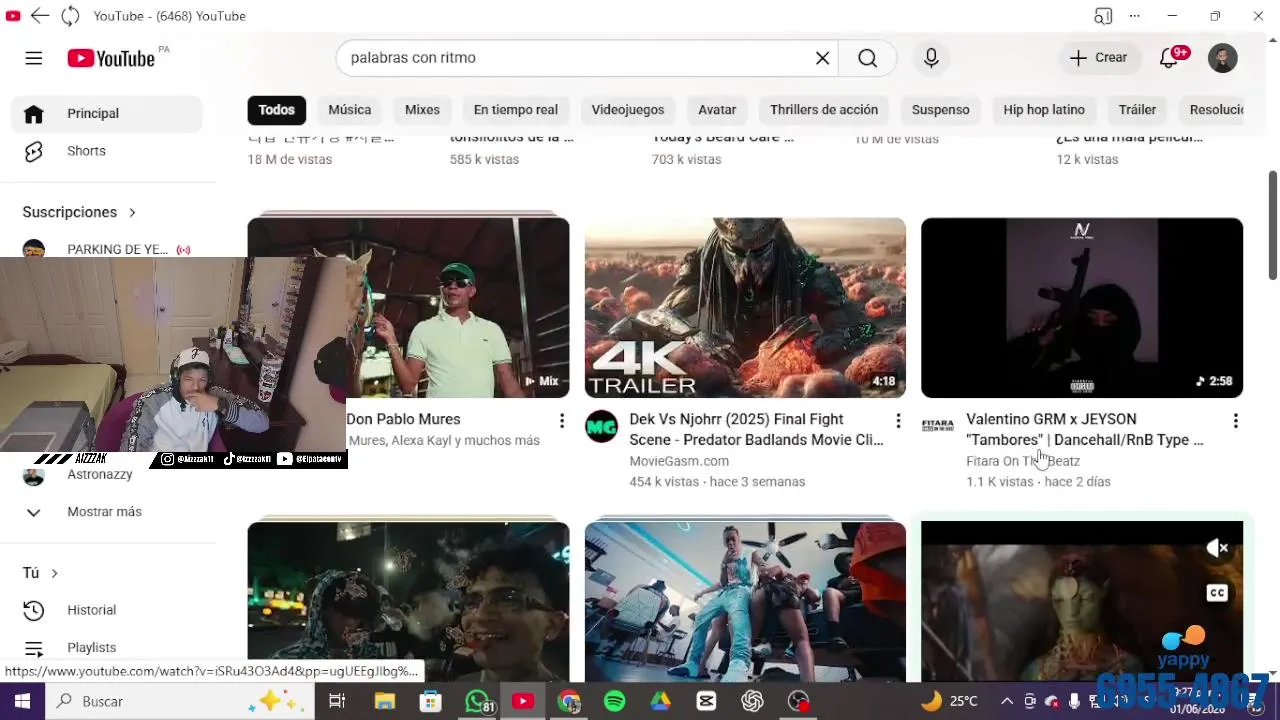Open Valentino GRM video options menu
The width and height of the screenshot is (1280, 720).
point(1235,421)
